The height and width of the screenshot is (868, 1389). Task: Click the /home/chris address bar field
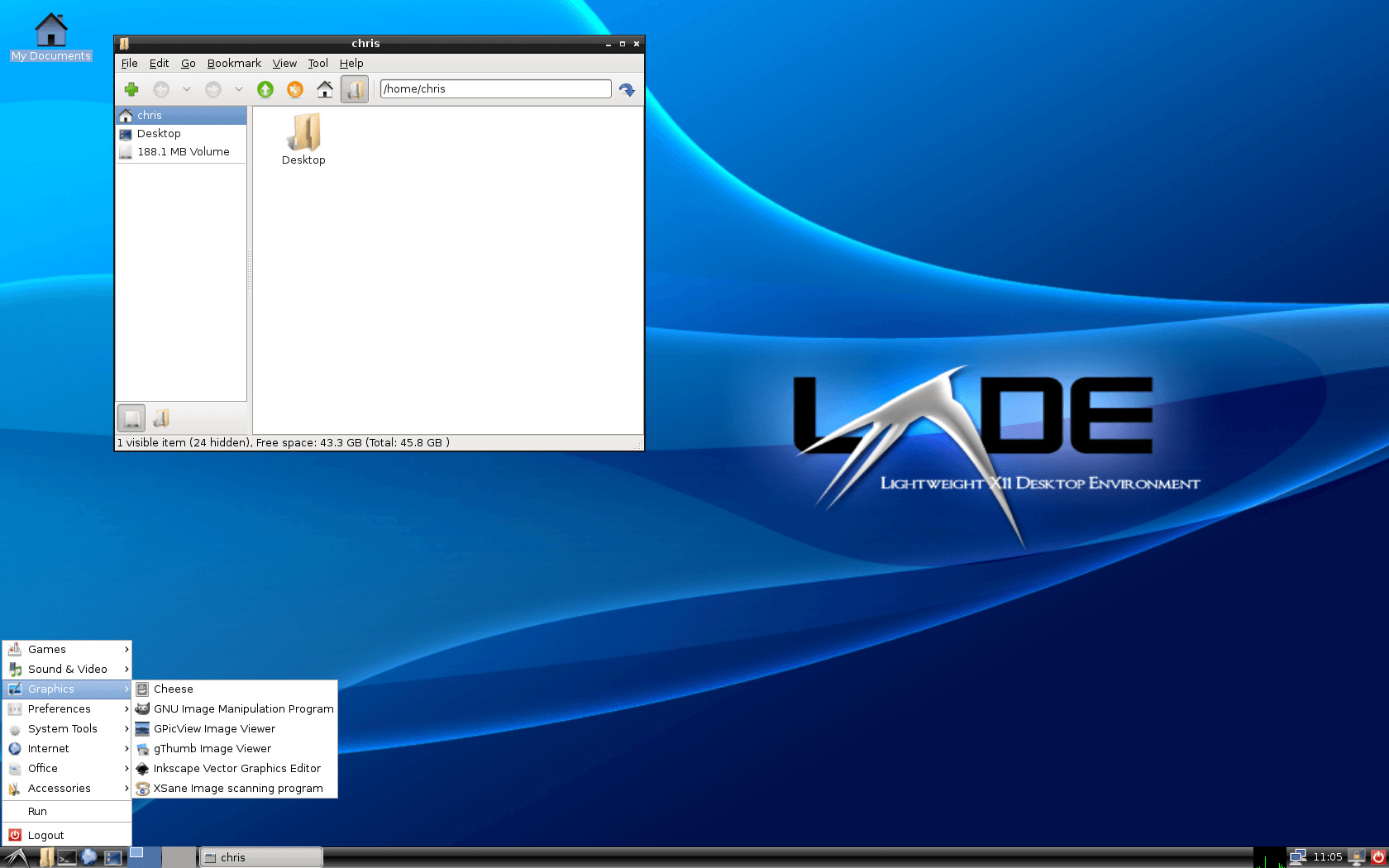pos(495,89)
